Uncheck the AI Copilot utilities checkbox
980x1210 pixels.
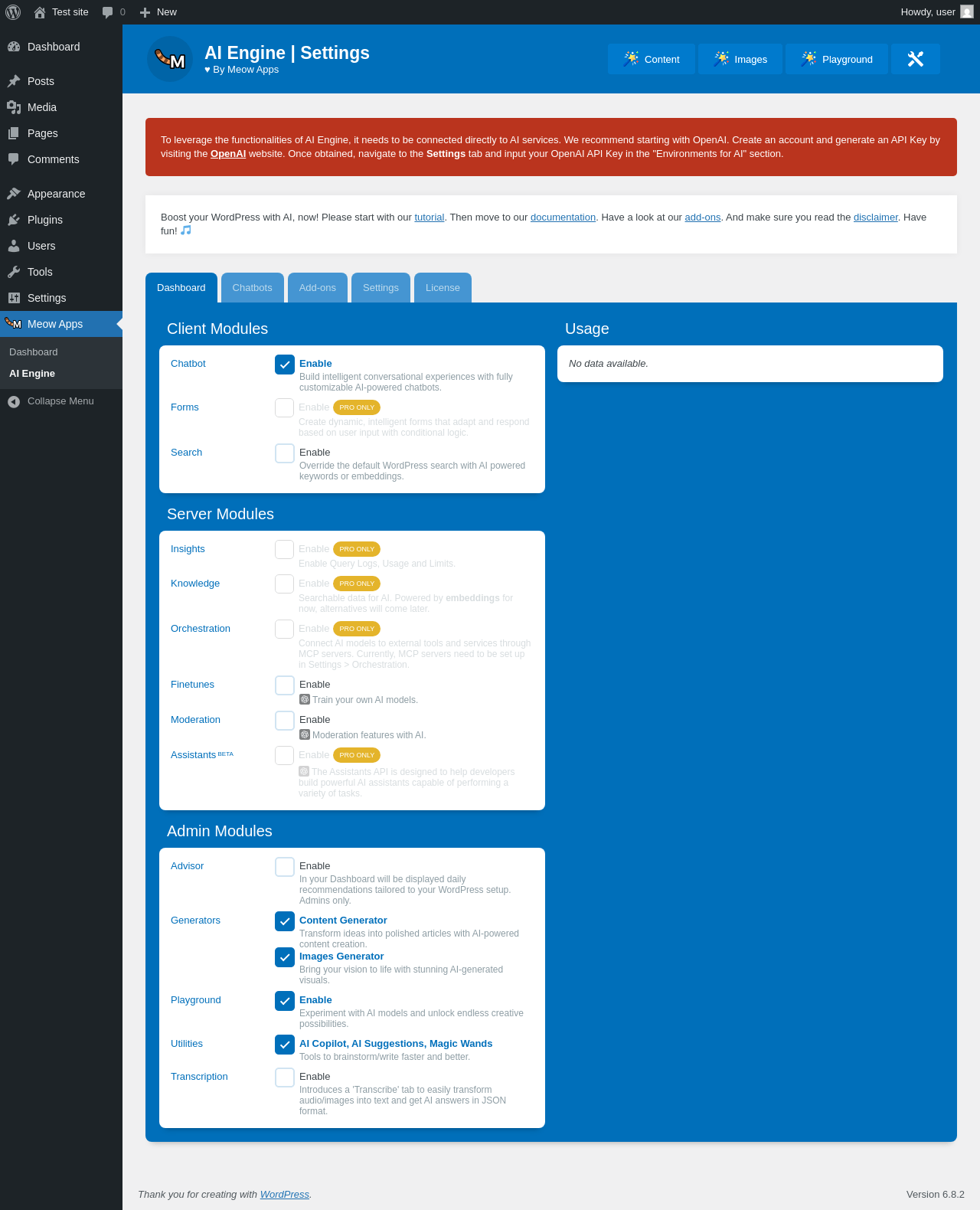[285, 1045]
